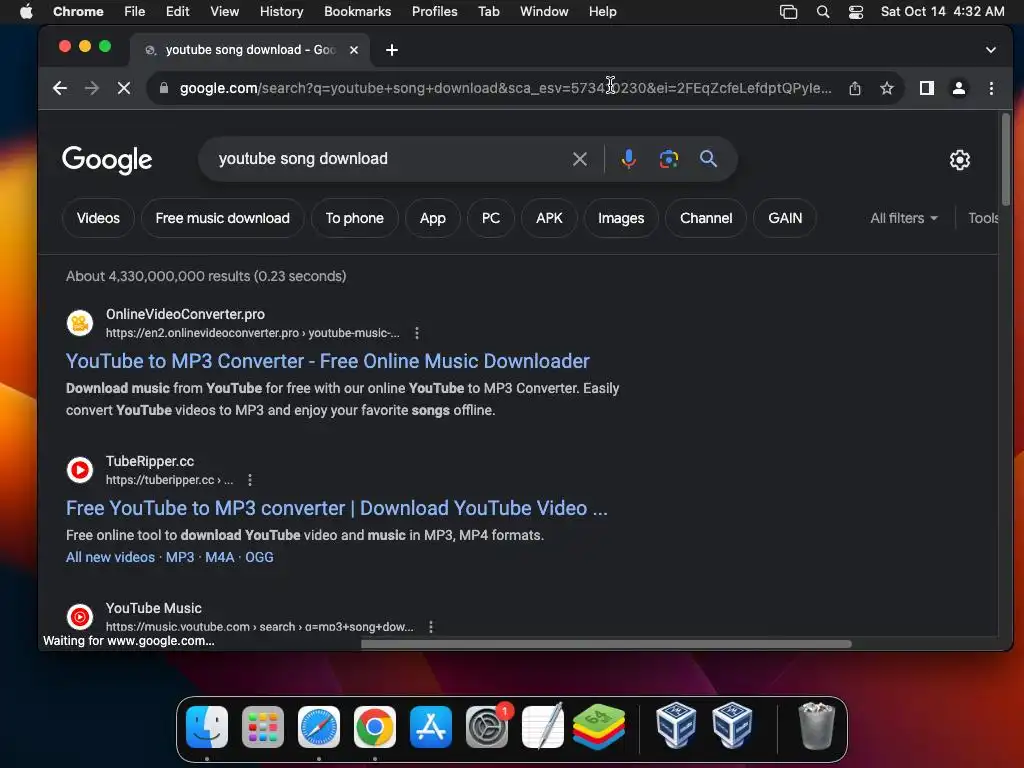Select the GAIN filter chip
The height and width of the screenshot is (768, 1024).
click(x=785, y=218)
